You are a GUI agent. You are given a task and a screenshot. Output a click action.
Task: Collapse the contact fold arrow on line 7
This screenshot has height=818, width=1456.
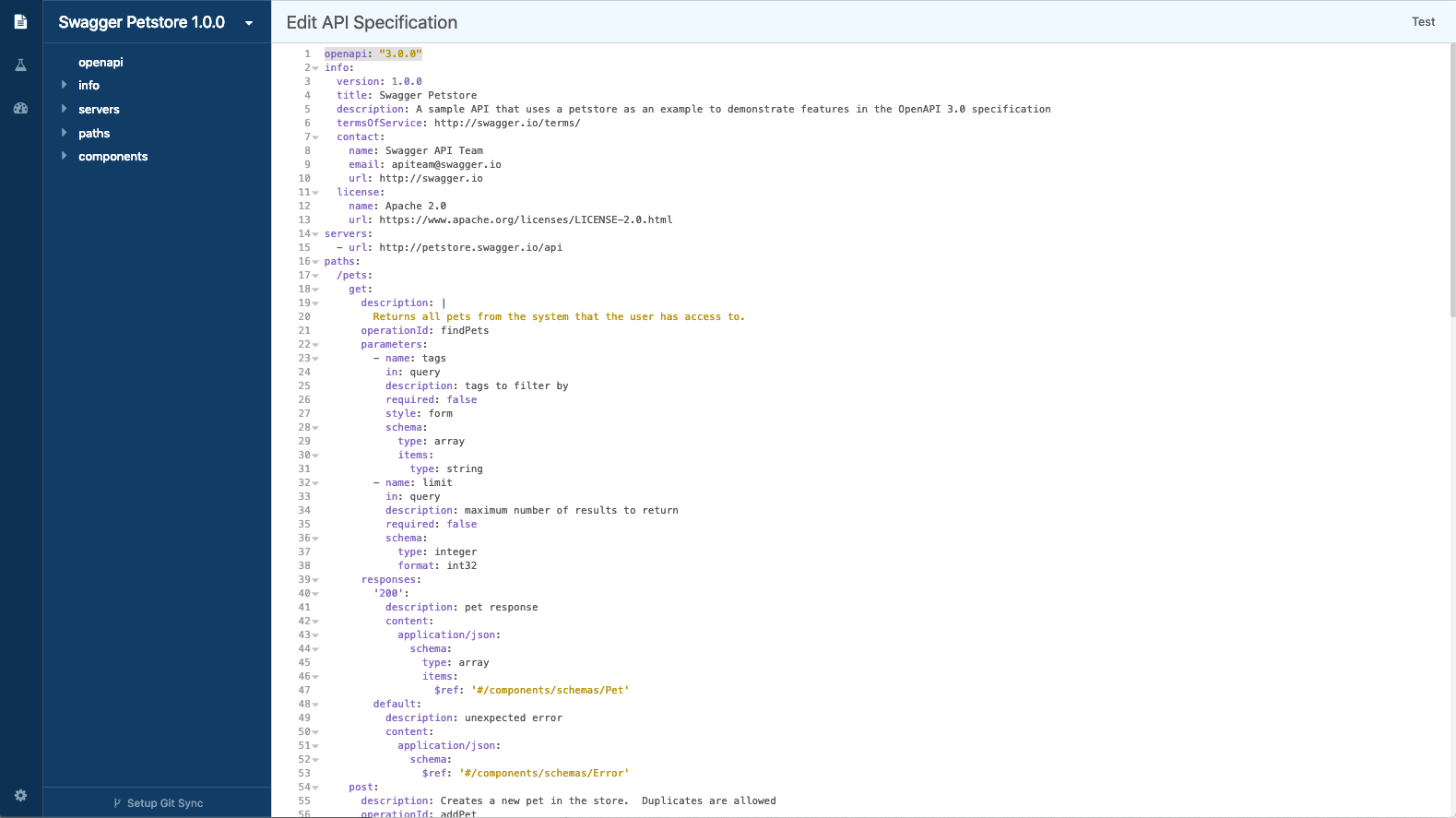[315, 137]
